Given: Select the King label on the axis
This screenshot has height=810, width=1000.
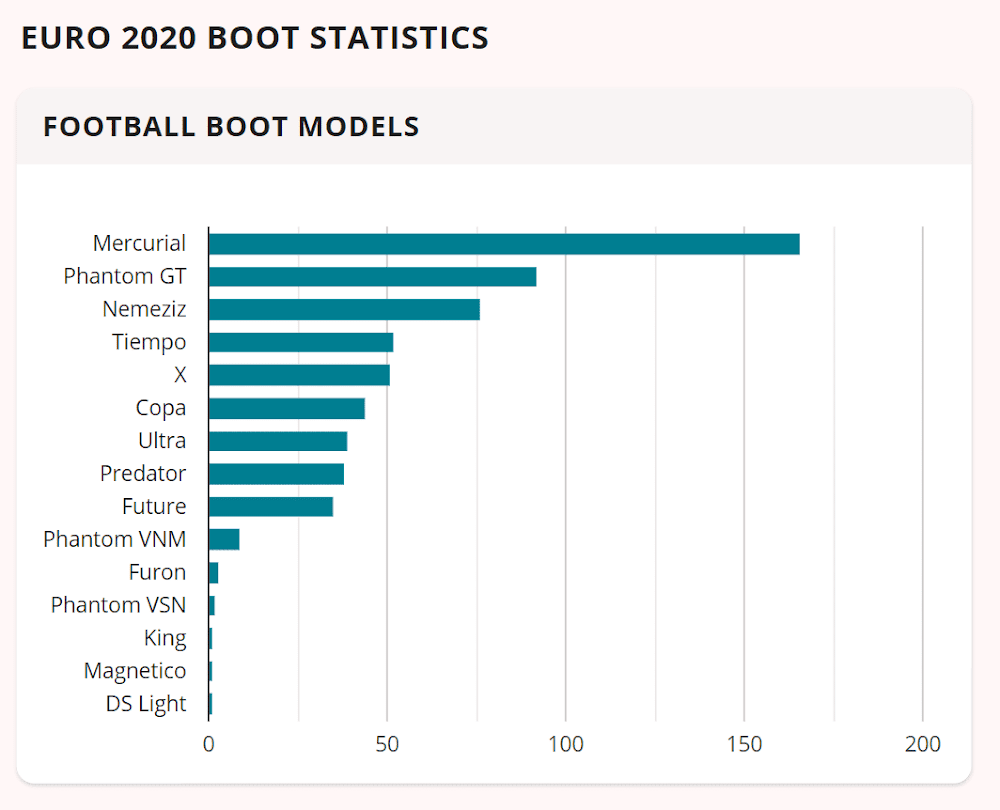Looking at the screenshot, I should coord(165,638).
